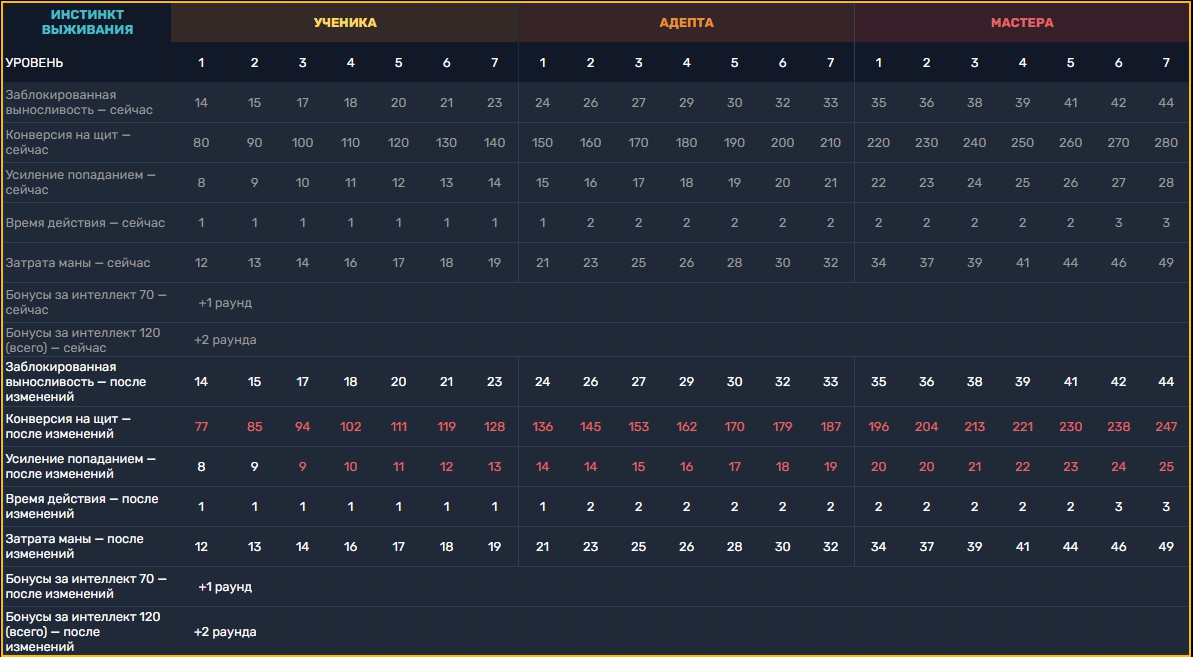
Task: Click the shield conversion value 180
Action: (686, 143)
